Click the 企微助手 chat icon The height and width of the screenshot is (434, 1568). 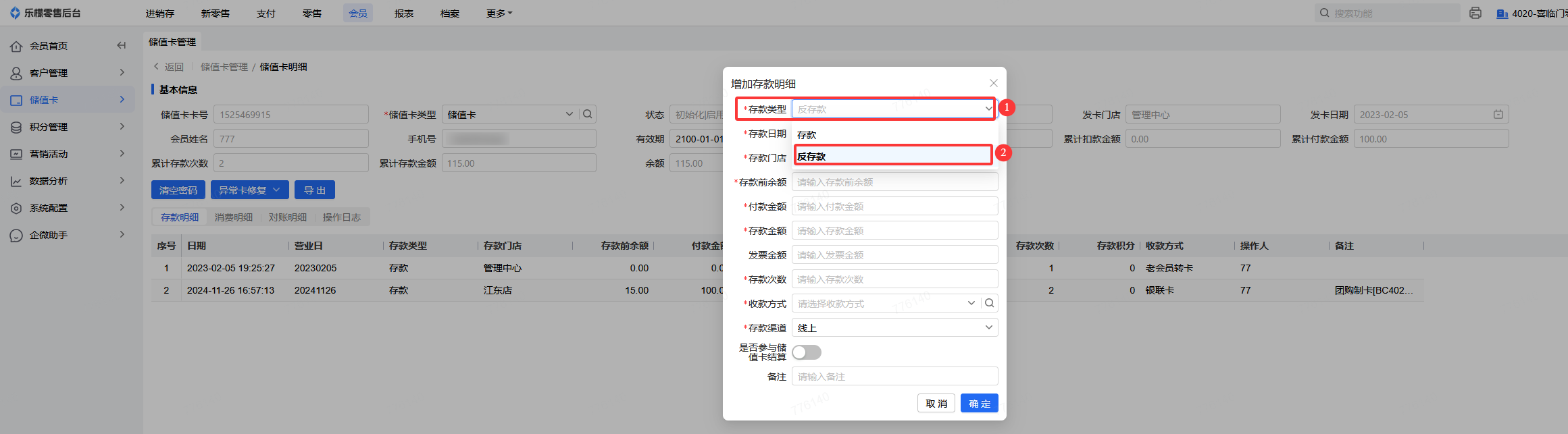pyautogui.click(x=16, y=236)
